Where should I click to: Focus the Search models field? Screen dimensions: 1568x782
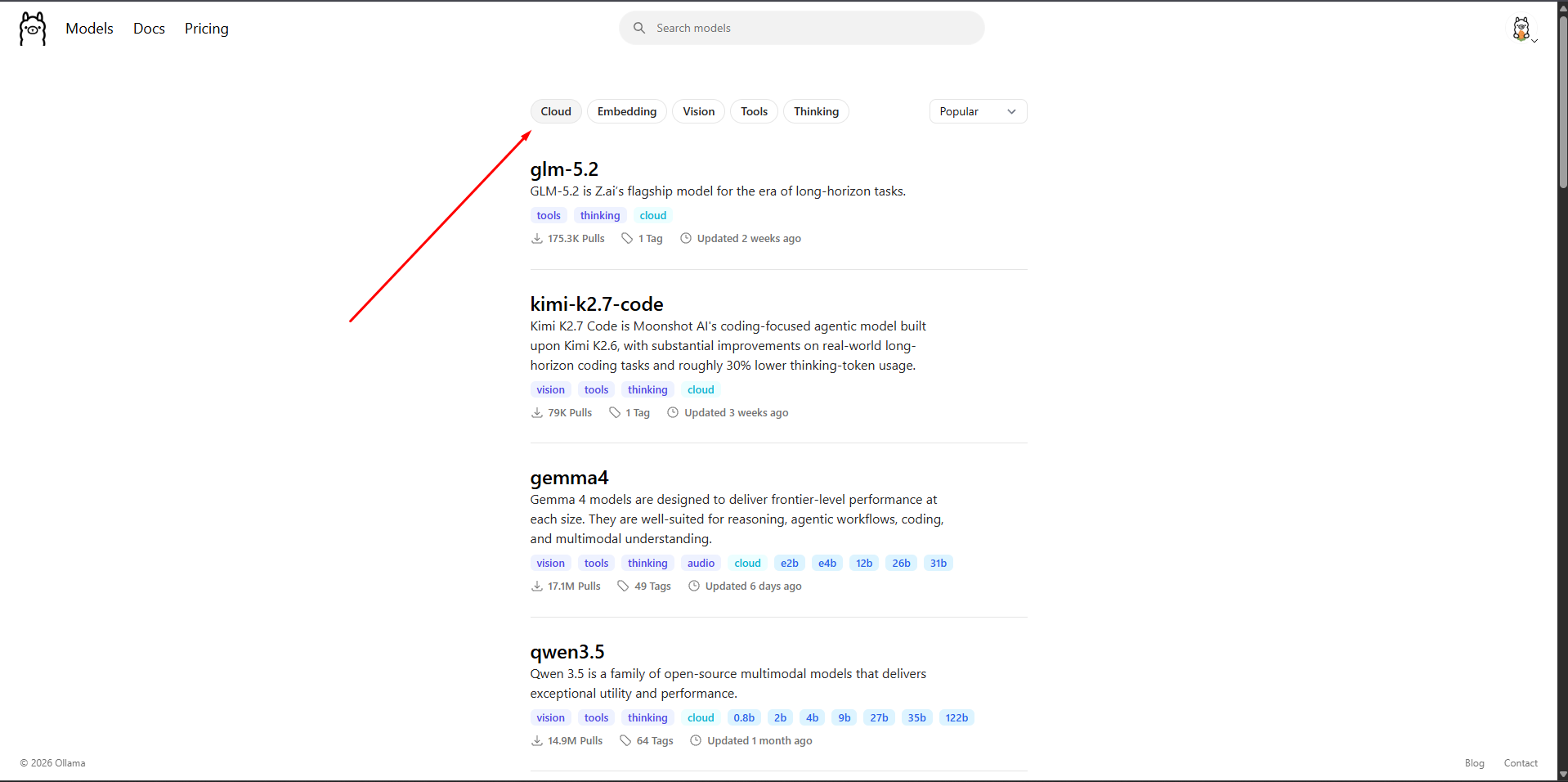[x=802, y=28]
